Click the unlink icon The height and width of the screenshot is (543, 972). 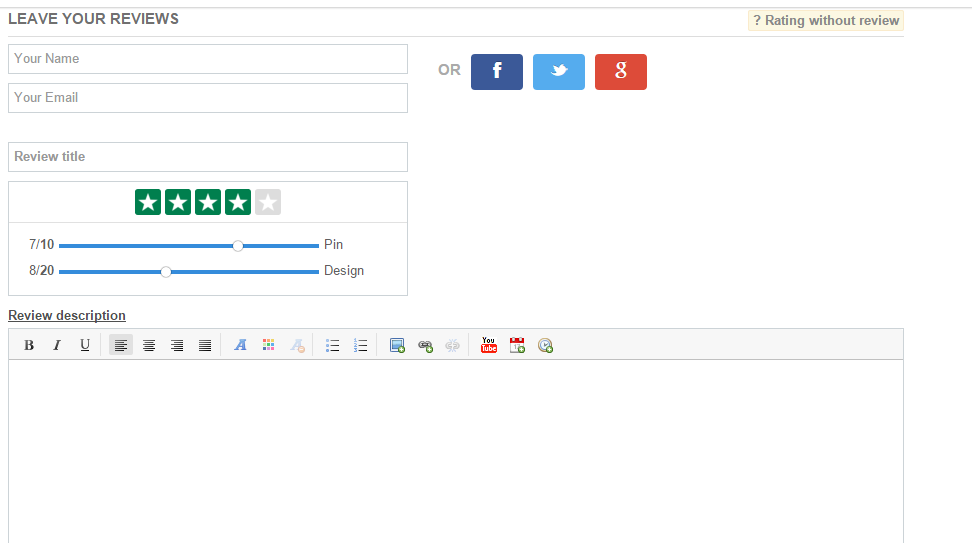click(453, 345)
